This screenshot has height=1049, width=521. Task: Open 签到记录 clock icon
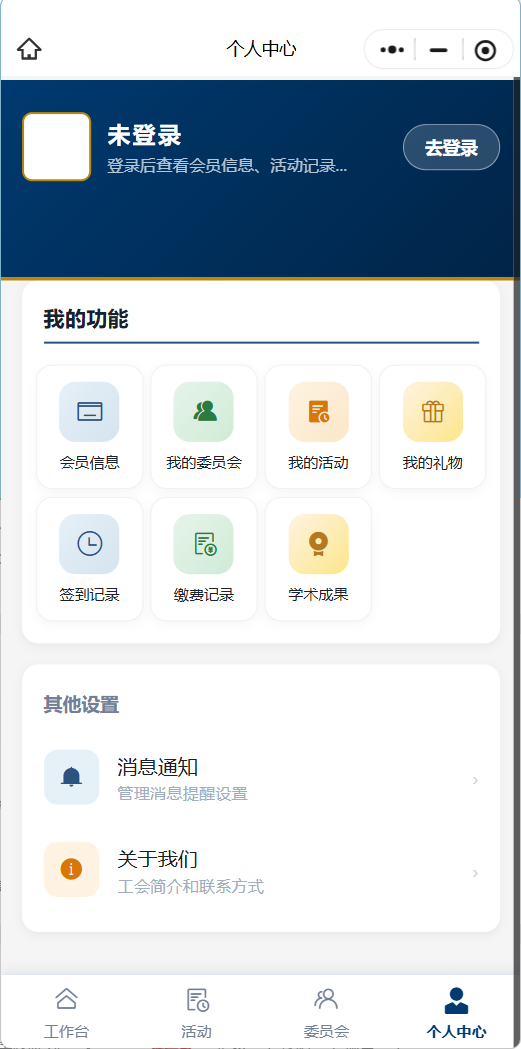tap(89, 544)
